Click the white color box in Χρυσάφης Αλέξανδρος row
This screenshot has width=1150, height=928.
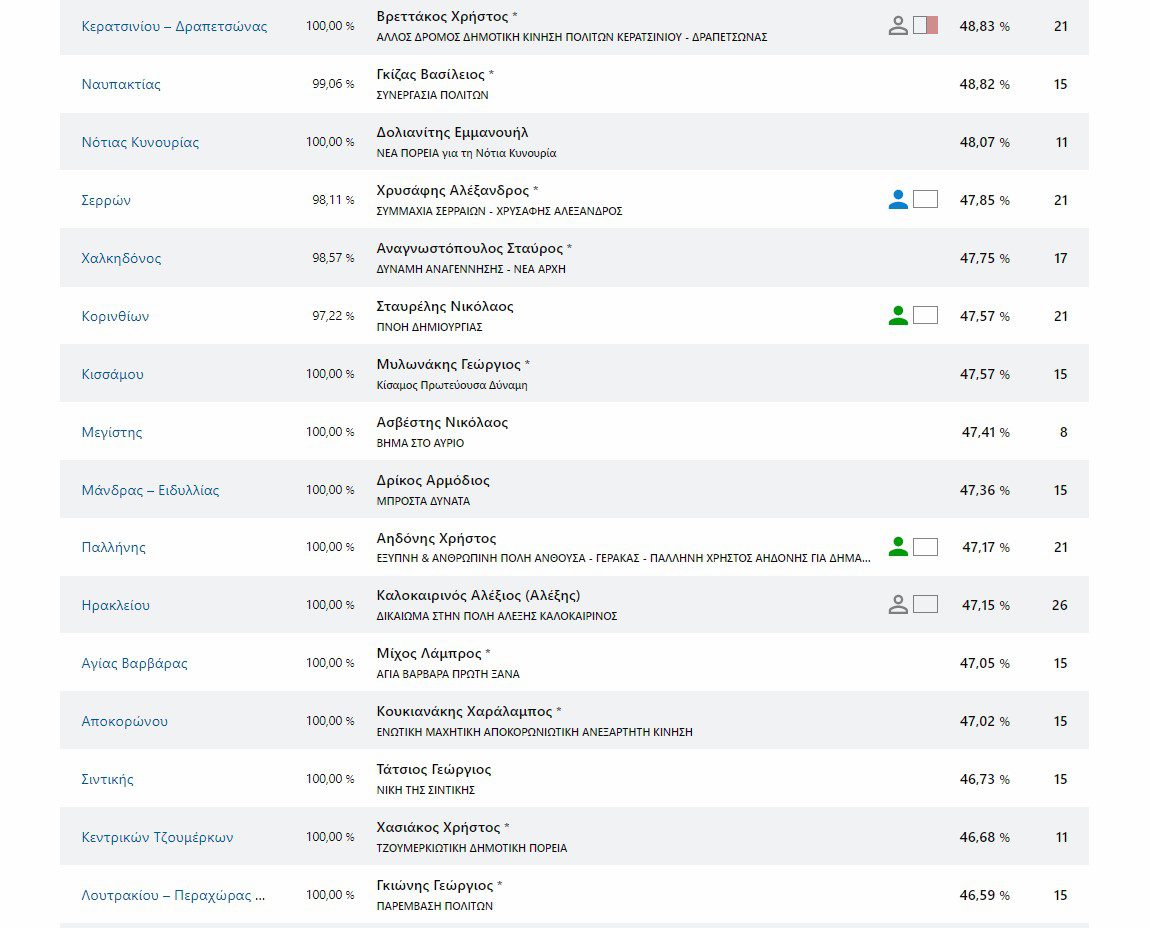[x=926, y=200]
